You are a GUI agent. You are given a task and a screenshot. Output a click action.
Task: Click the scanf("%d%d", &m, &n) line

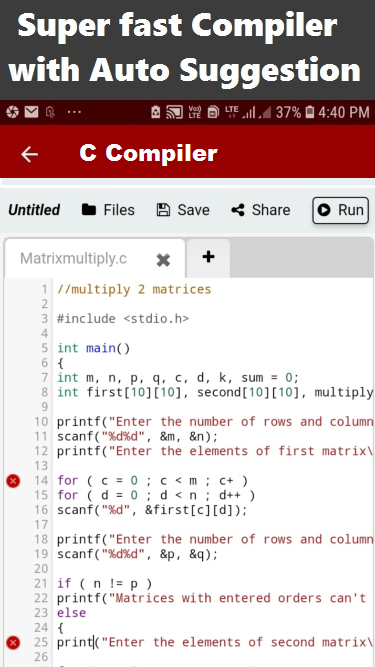[x=137, y=436]
